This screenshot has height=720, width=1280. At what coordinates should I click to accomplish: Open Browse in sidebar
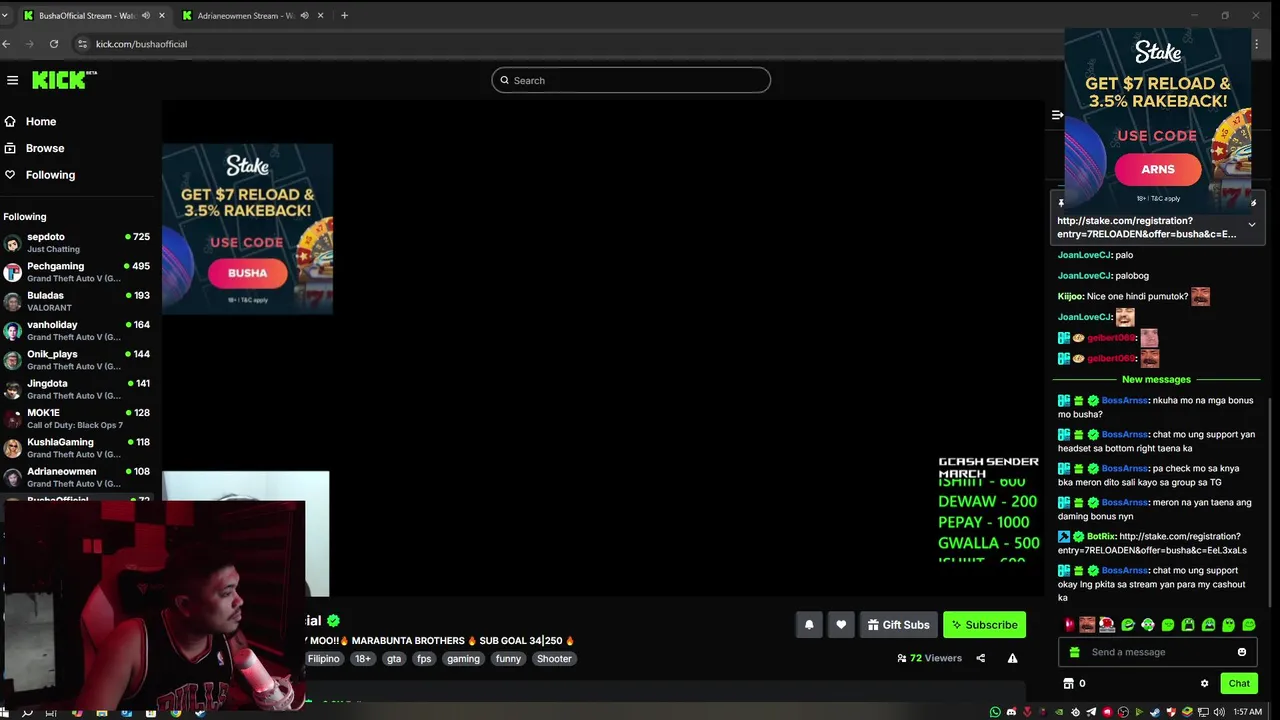point(45,148)
